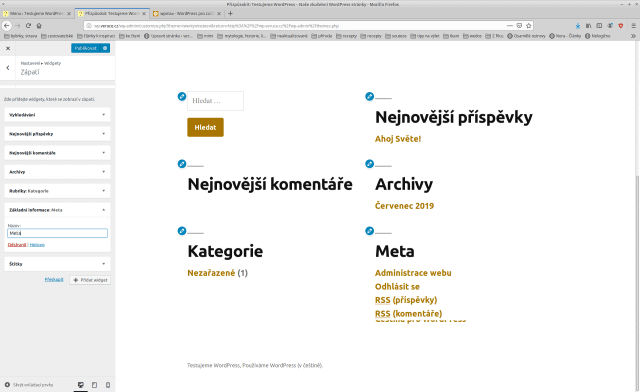Click the Hledat search field in preview
Image resolution: width=640 pixels, height=392 pixels.
(x=216, y=101)
